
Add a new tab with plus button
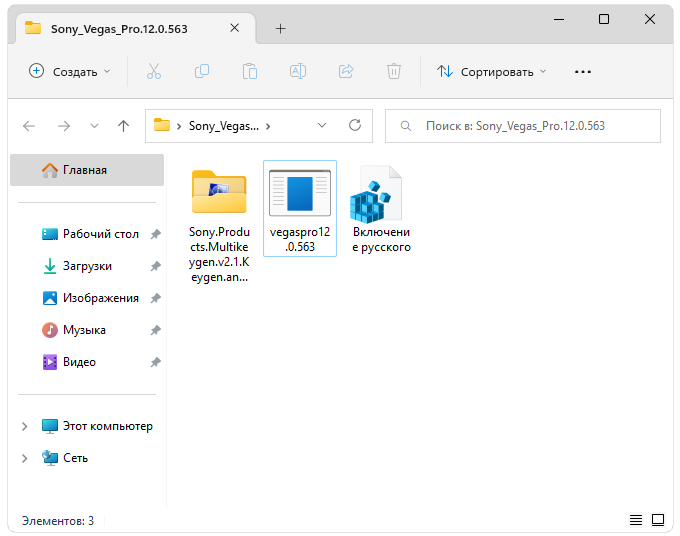click(x=280, y=28)
